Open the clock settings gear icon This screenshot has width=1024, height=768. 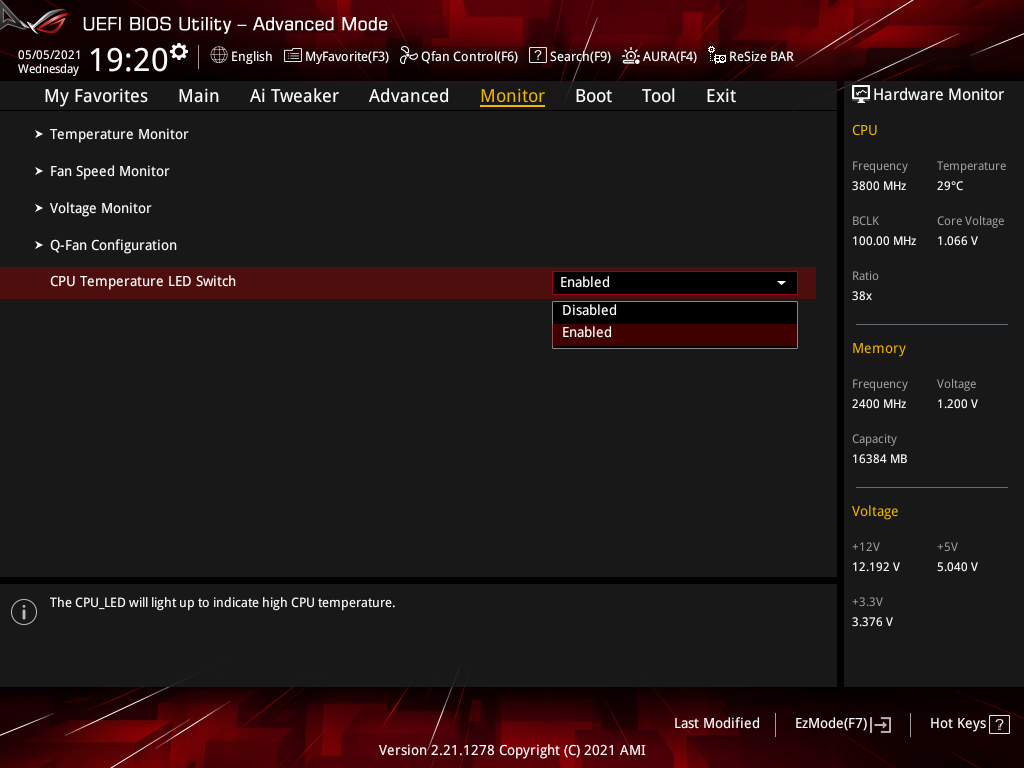pos(179,52)
